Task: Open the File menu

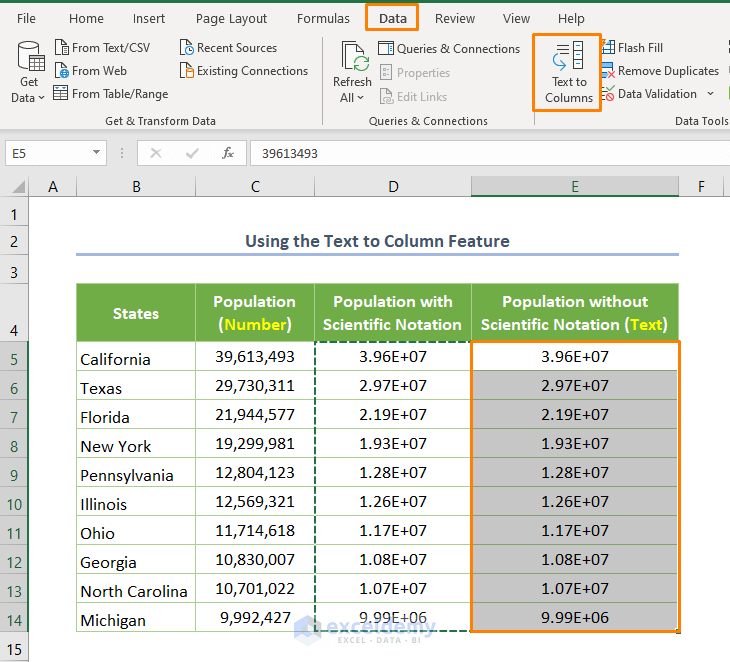Action: 27,19
